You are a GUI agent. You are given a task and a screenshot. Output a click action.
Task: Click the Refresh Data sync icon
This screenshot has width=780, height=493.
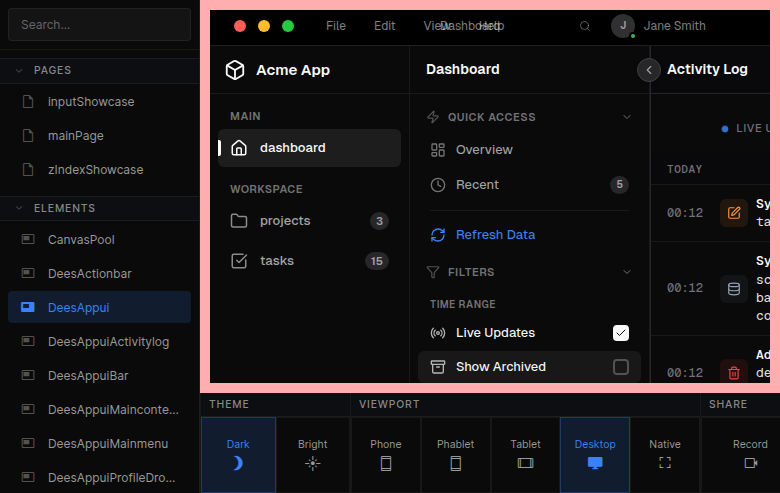(437, 235)
